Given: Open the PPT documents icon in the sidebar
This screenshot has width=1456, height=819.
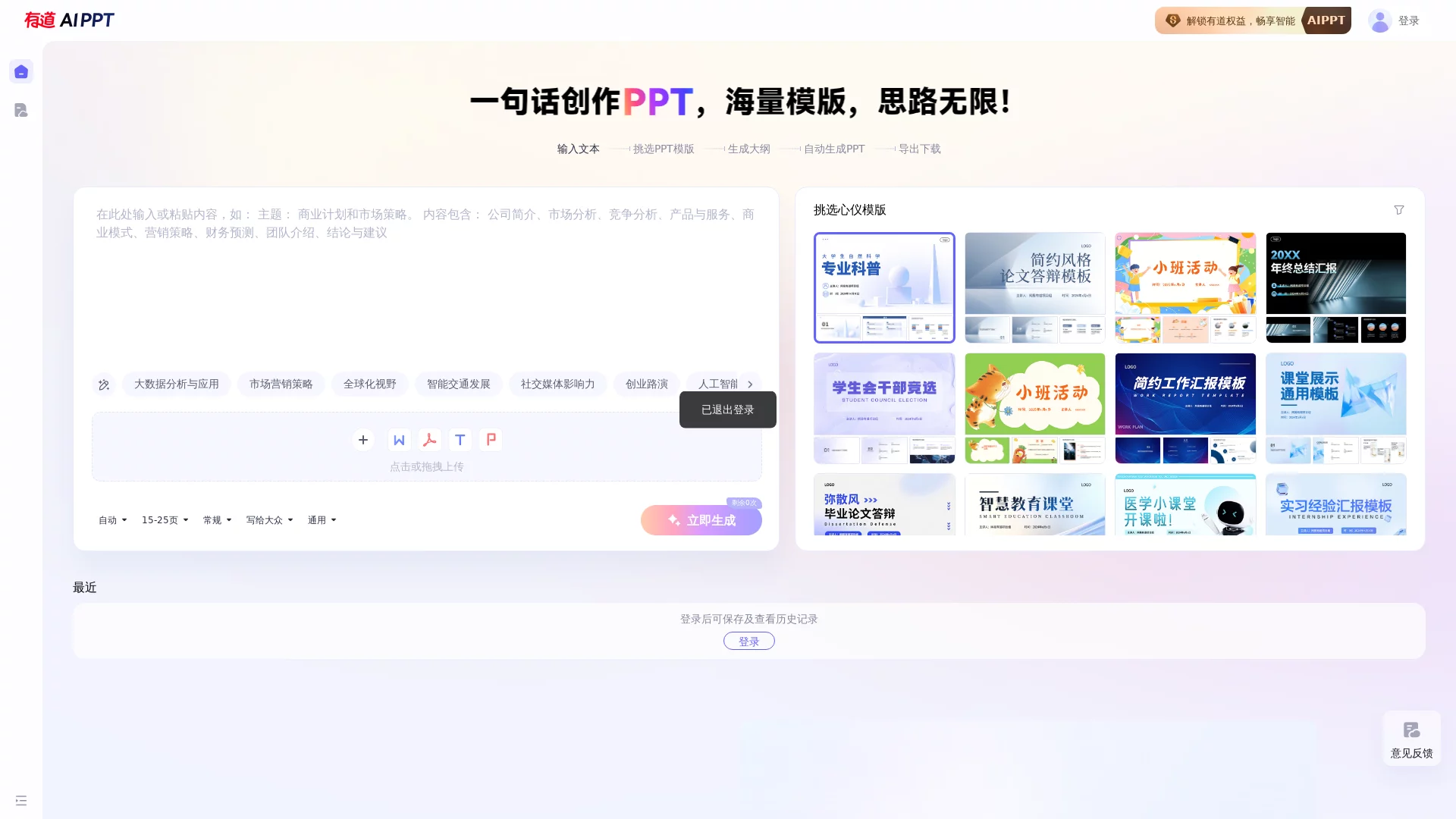Looking at the screenshot, I should 21,110.
